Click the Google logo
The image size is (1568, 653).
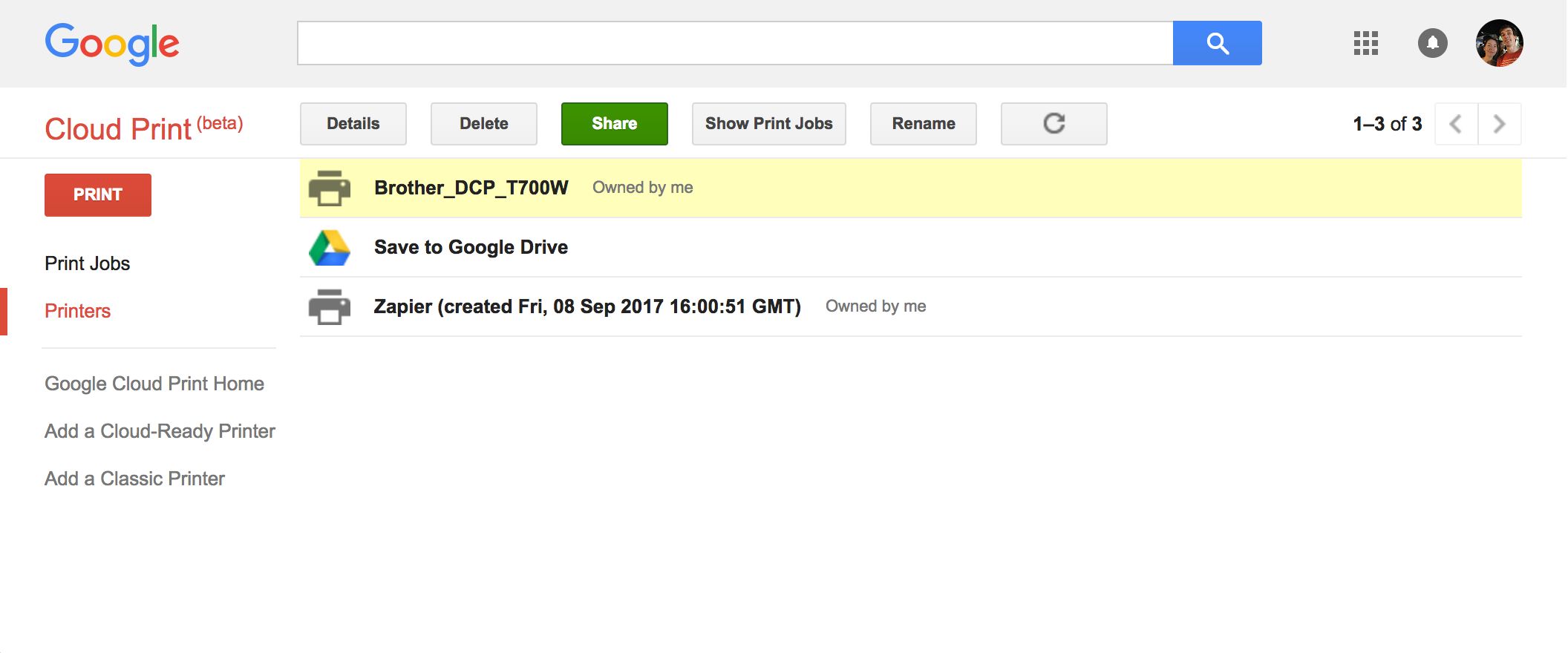pyautogui.click(x=112, y=43)
